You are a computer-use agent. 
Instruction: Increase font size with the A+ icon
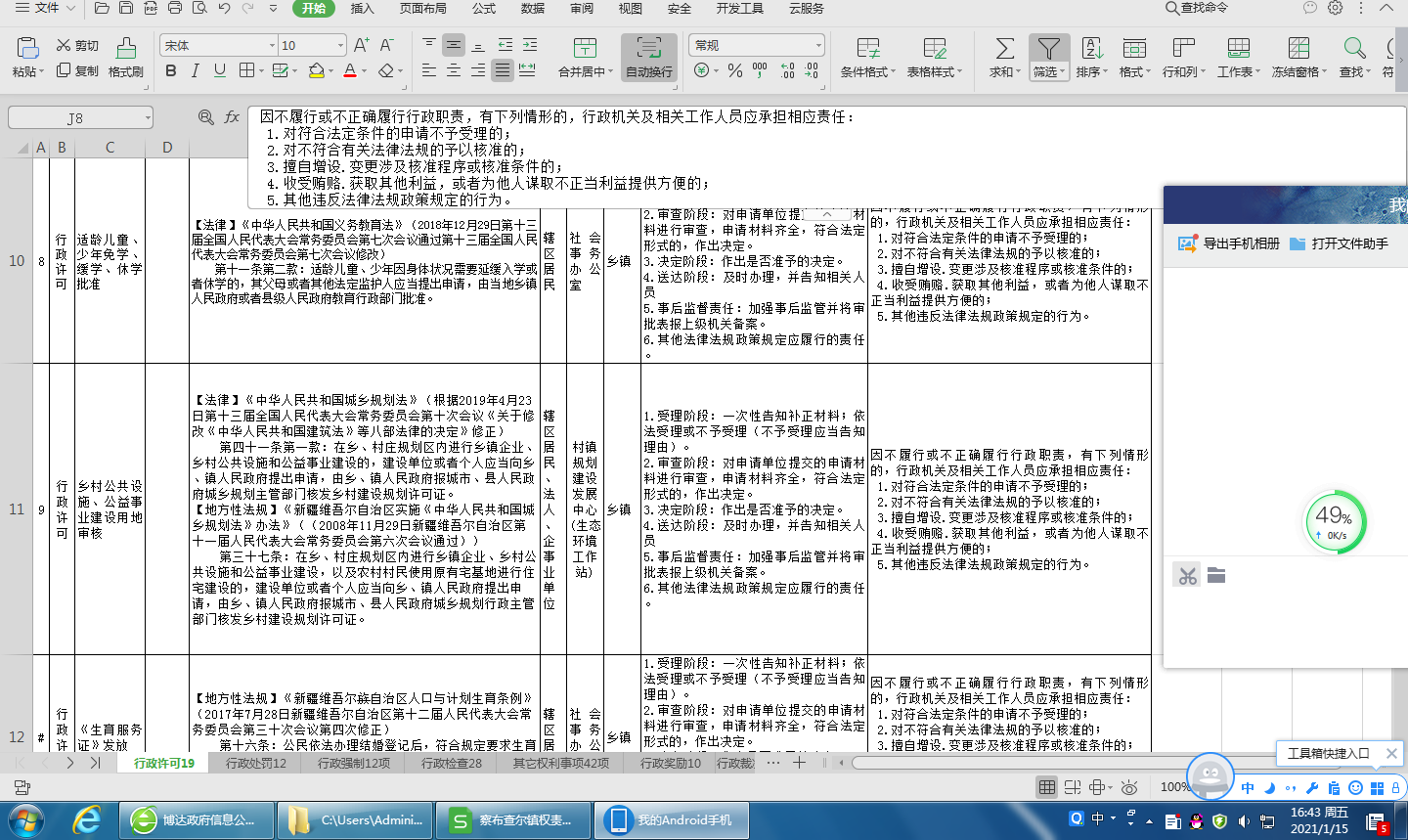pos(361,45)
